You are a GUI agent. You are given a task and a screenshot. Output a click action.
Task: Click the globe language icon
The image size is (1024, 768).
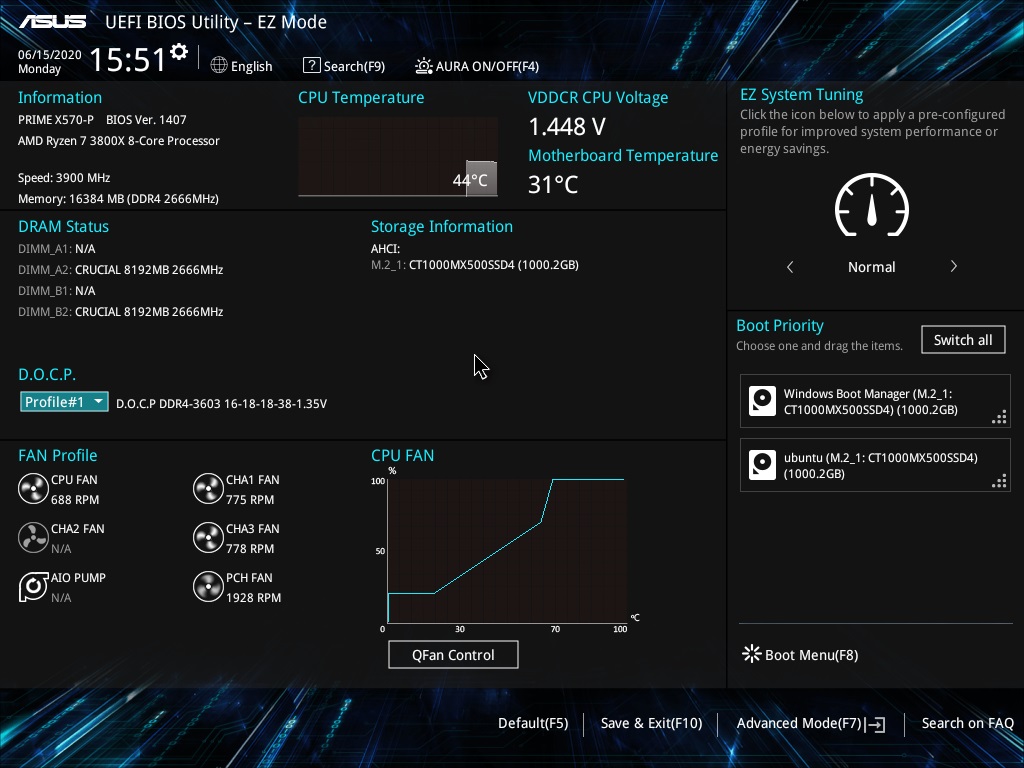219,65
